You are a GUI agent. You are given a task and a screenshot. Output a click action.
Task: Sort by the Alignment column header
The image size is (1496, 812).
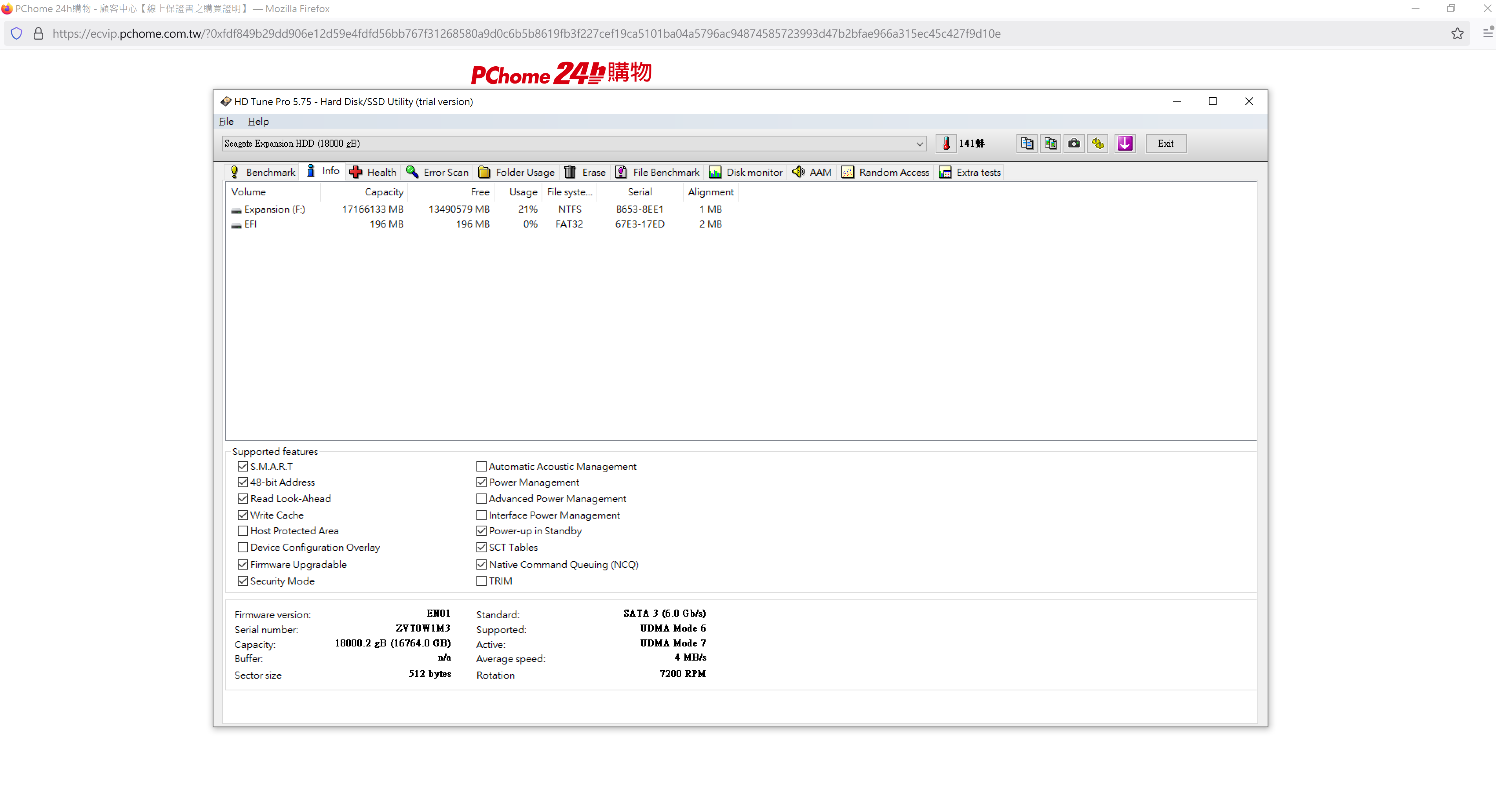pyautogui.click(x=710, y=191)
